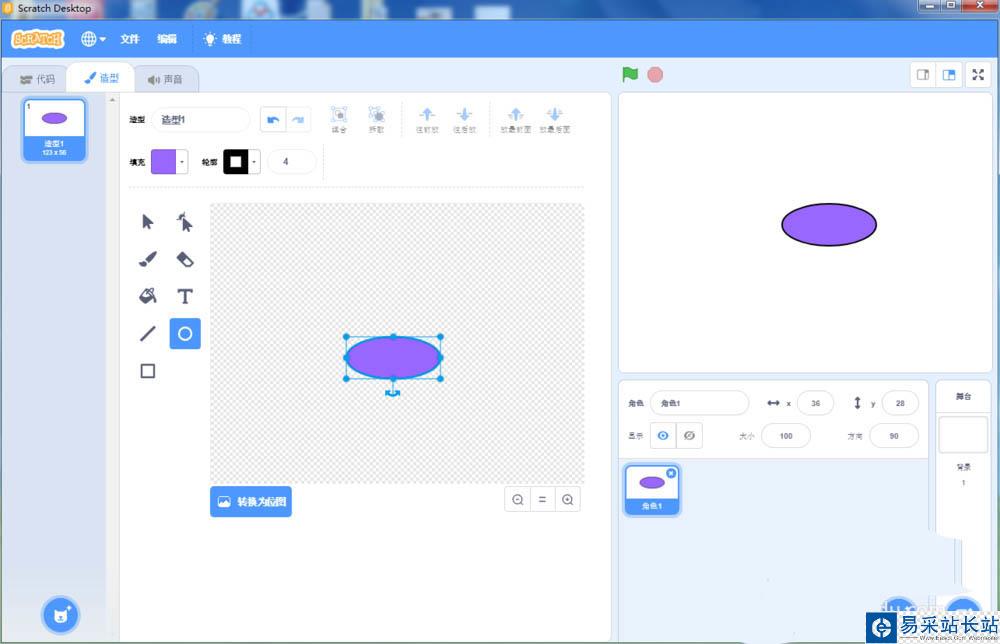Enter full screen stage mode
Screen dimensions: 1000x644
(x=978, y=75)
